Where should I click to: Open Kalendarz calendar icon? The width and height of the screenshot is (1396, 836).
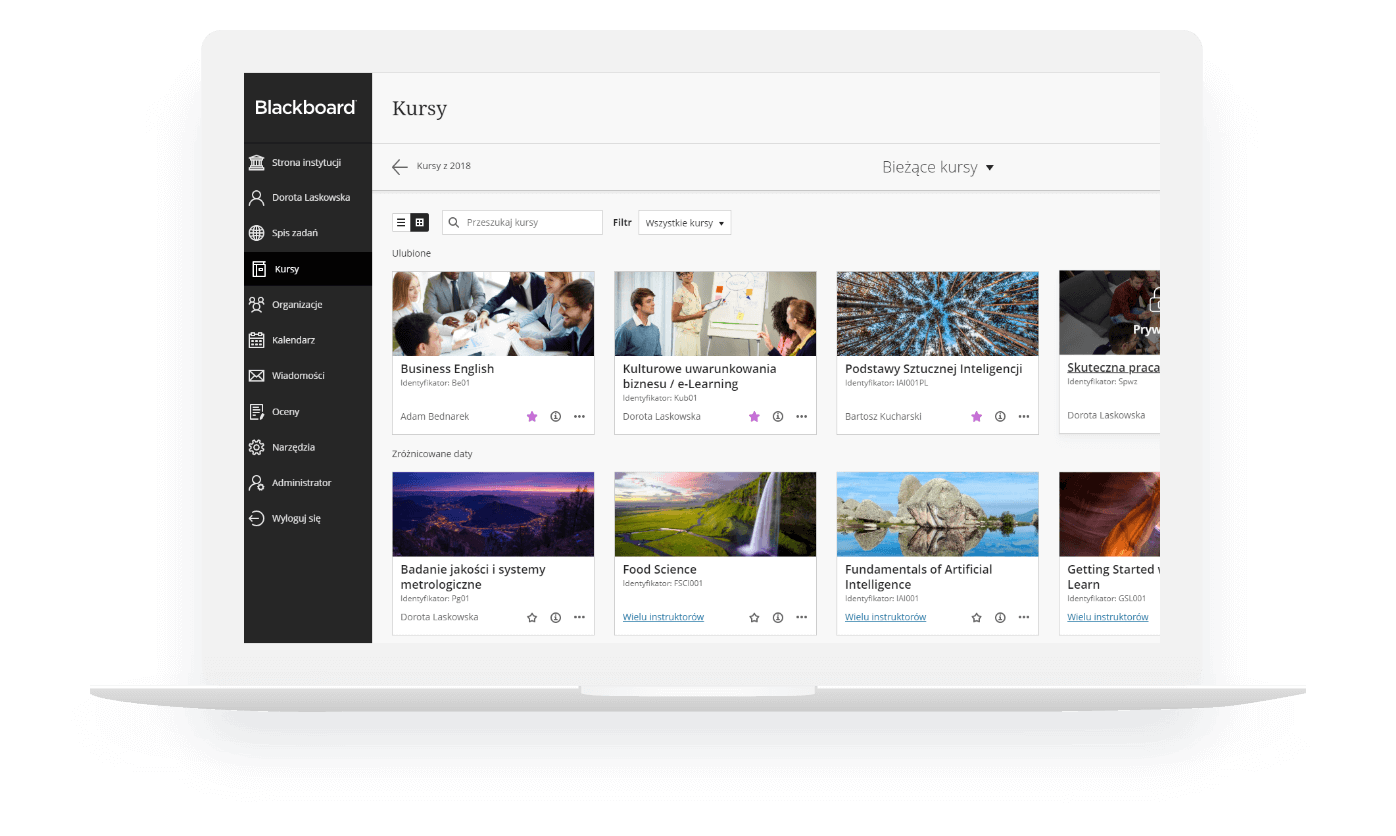[x=257, y=340]
